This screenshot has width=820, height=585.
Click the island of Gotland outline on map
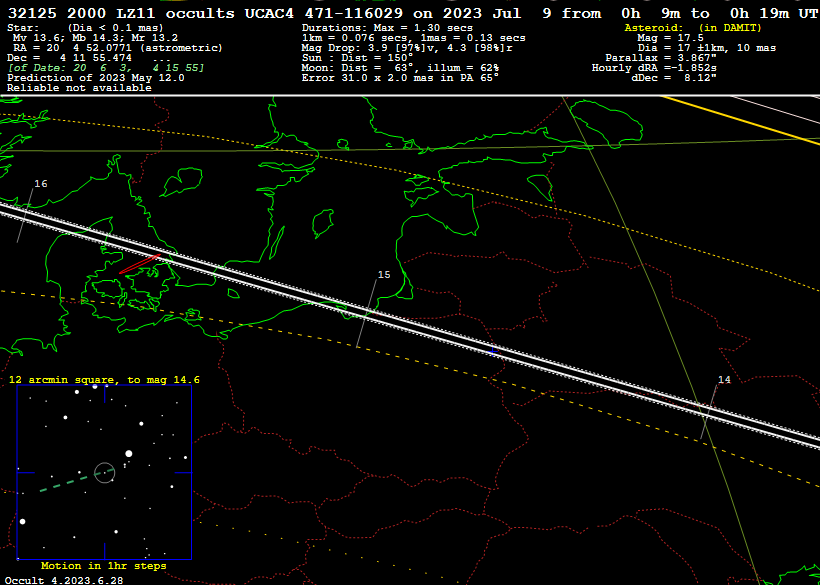(x=323, y=223)
